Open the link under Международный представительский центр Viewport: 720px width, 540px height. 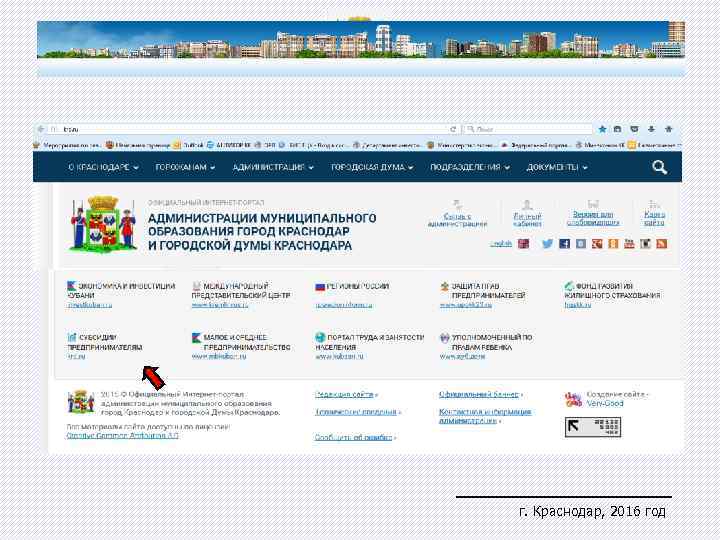click(219, 305)
